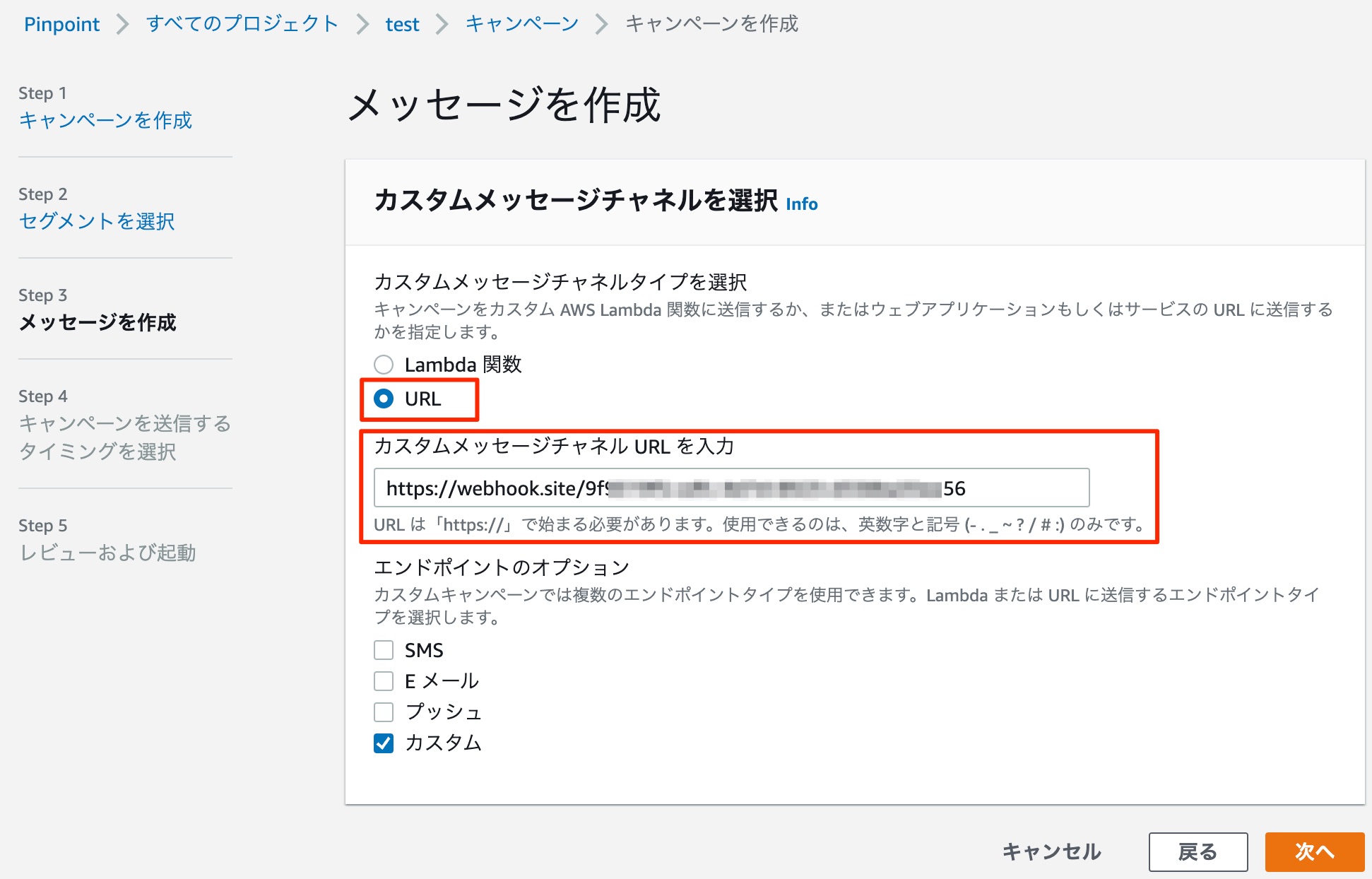Enable the SMS endpoint checkbox
This screenshot has width=1372, height=879.
[x=384, y=649]
